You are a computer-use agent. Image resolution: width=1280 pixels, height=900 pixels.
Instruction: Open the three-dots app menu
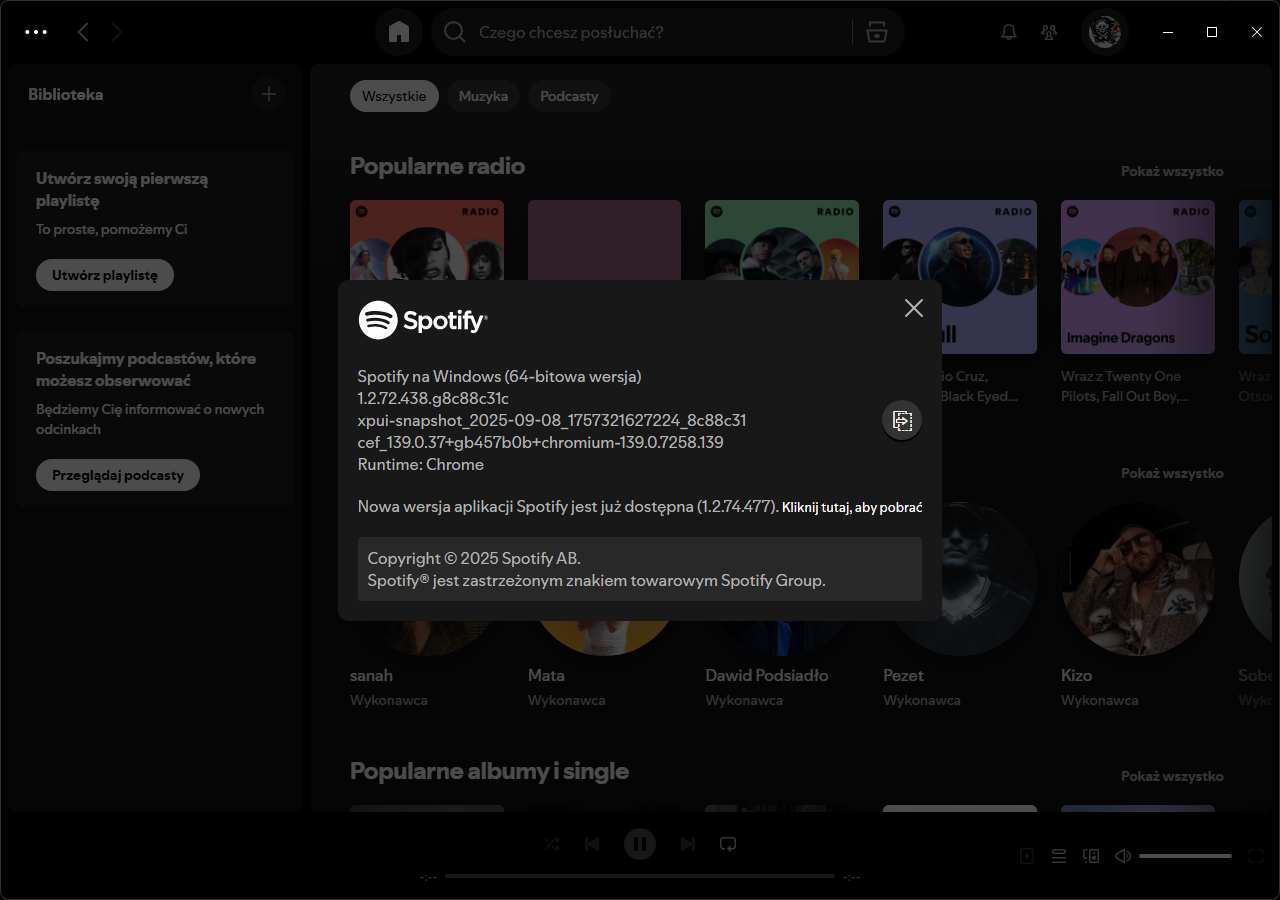[x=36, y=32]
